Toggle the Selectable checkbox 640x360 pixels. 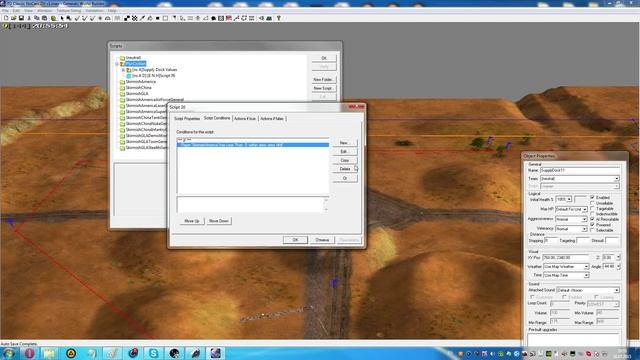592,230
